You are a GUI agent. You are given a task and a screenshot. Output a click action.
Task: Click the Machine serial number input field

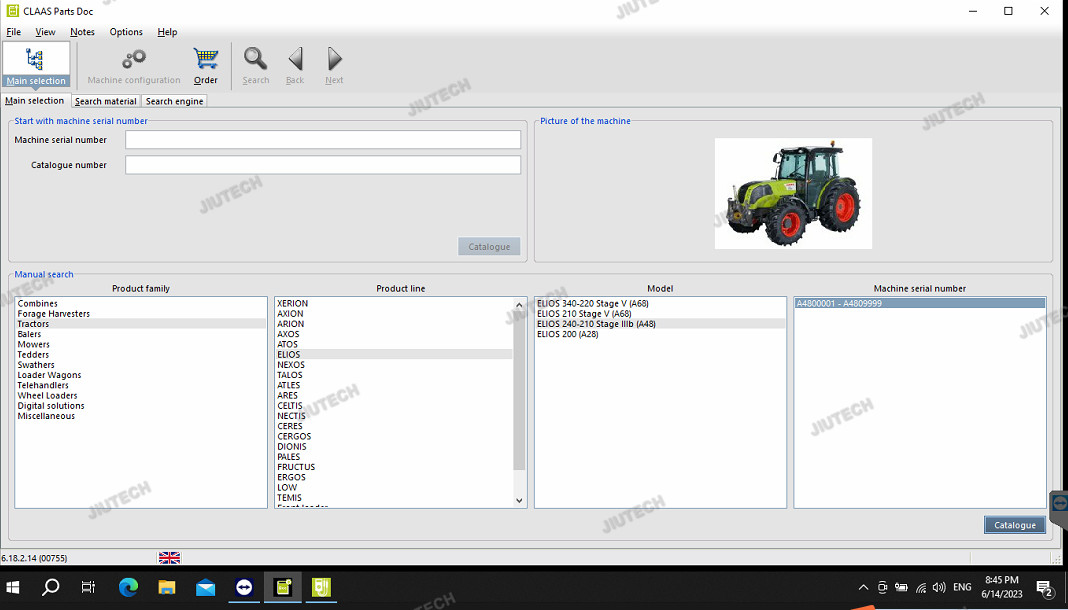click(322, 140)
